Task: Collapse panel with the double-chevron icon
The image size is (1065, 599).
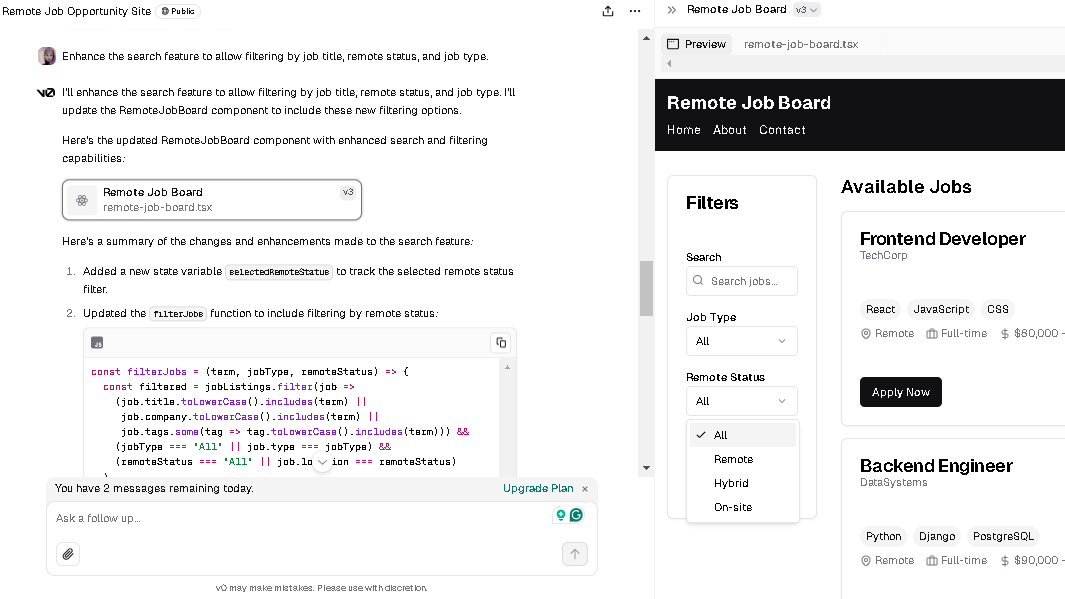Action: [x=672, y=10]
